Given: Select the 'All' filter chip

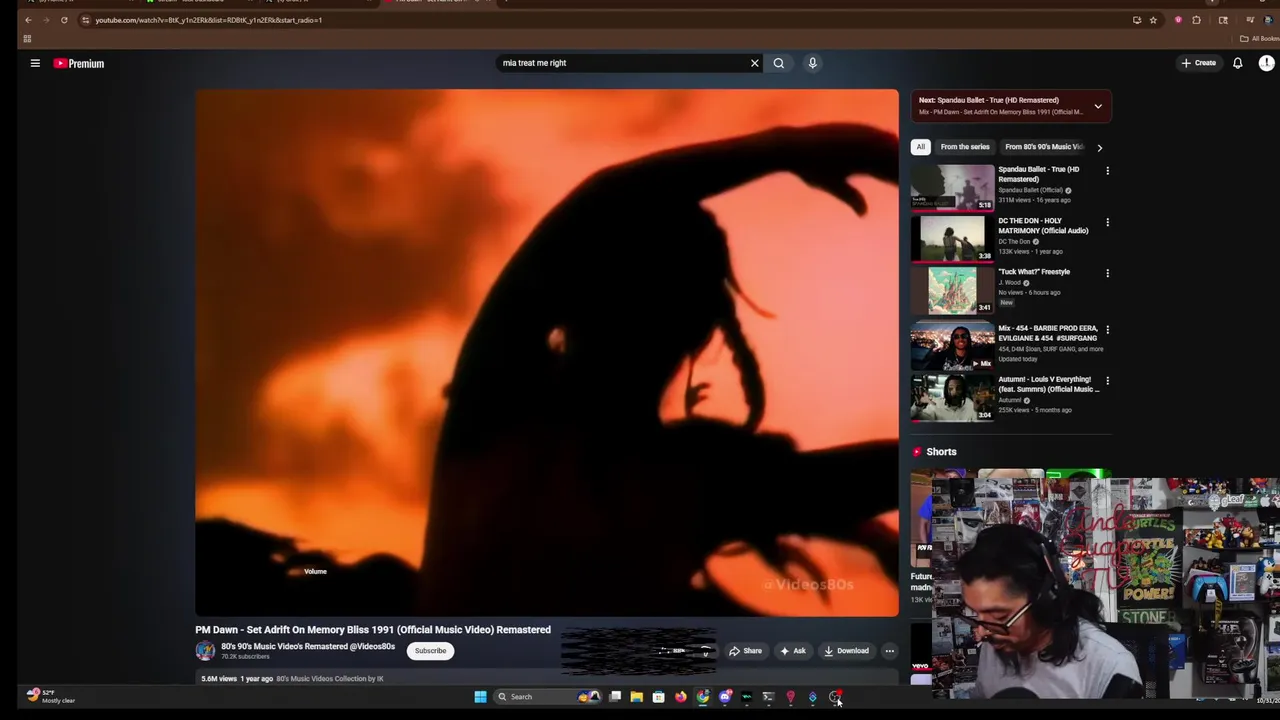Looking at the screenshot, I should coord(921,147).
